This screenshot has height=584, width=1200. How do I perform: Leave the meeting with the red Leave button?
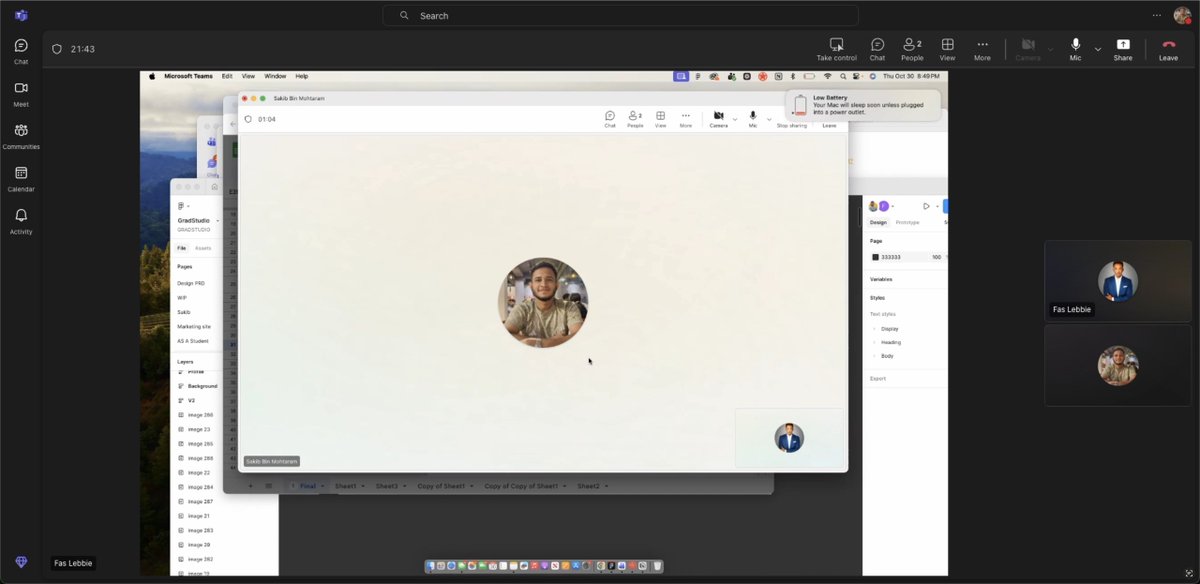coord(1168,49)
